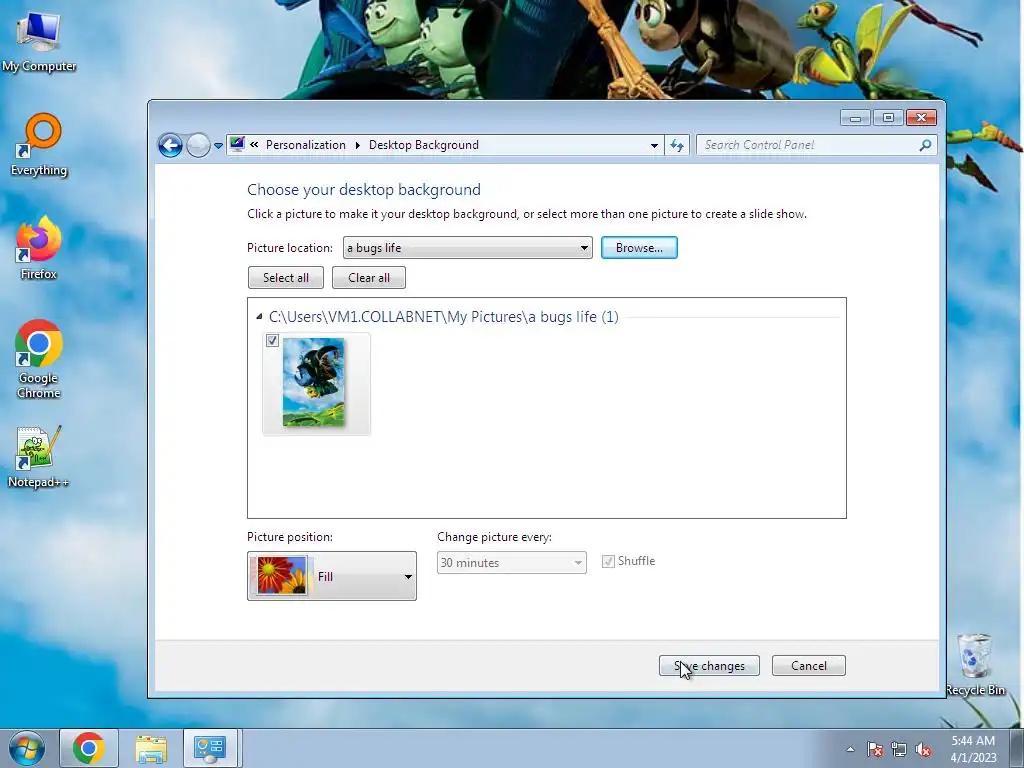This screenshot has height=768, width=1024.
Task: Click Select all button
Action: coord(286,278)
